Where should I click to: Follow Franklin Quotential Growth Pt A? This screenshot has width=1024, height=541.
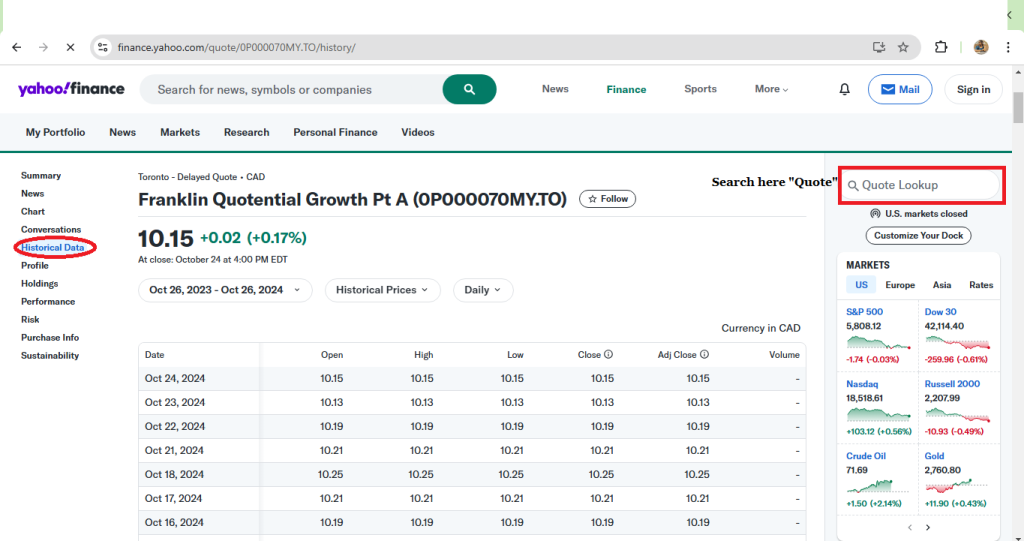(x=607, y=199)
